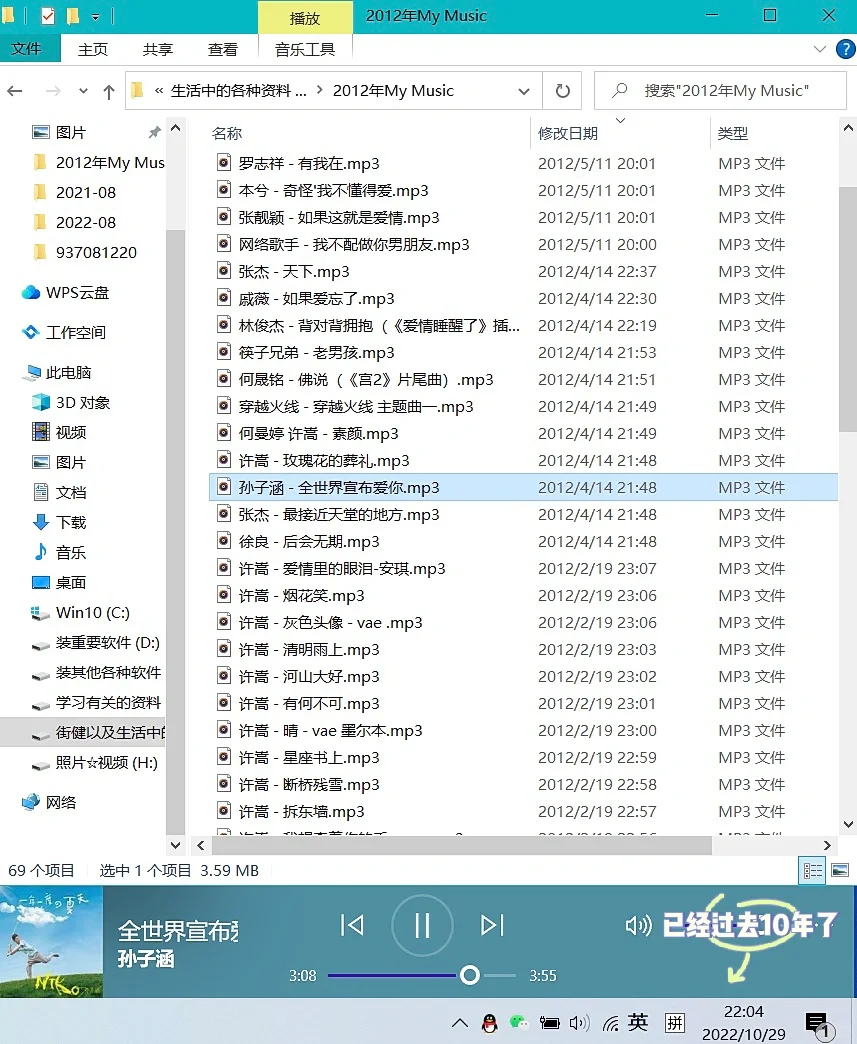Image resolution: width=857 pixels, height=1044 pixels.
Task: Skip to next track in player bar
Action: coord(491,925)
